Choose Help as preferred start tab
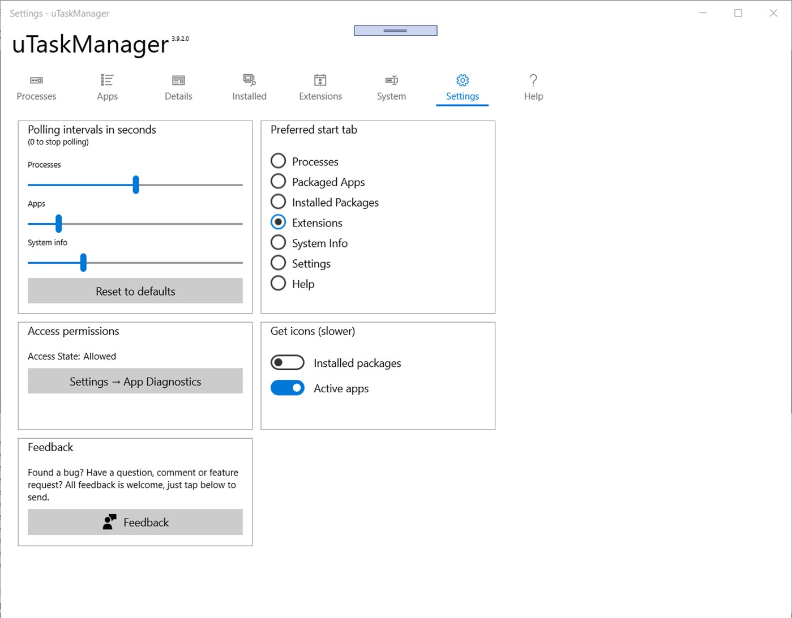Screen dimensions: 792x618 278,283
